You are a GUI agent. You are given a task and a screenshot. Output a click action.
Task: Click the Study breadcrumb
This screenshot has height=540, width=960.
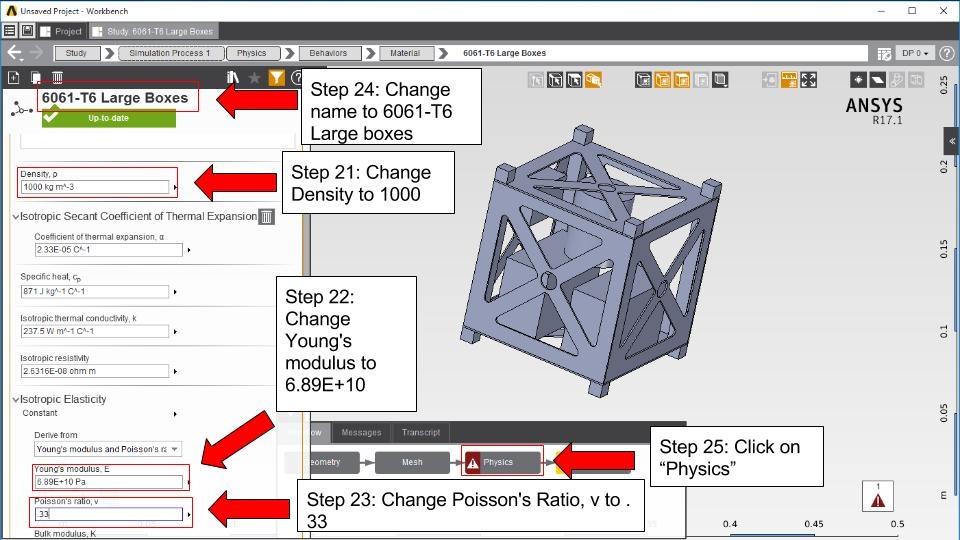77,53
